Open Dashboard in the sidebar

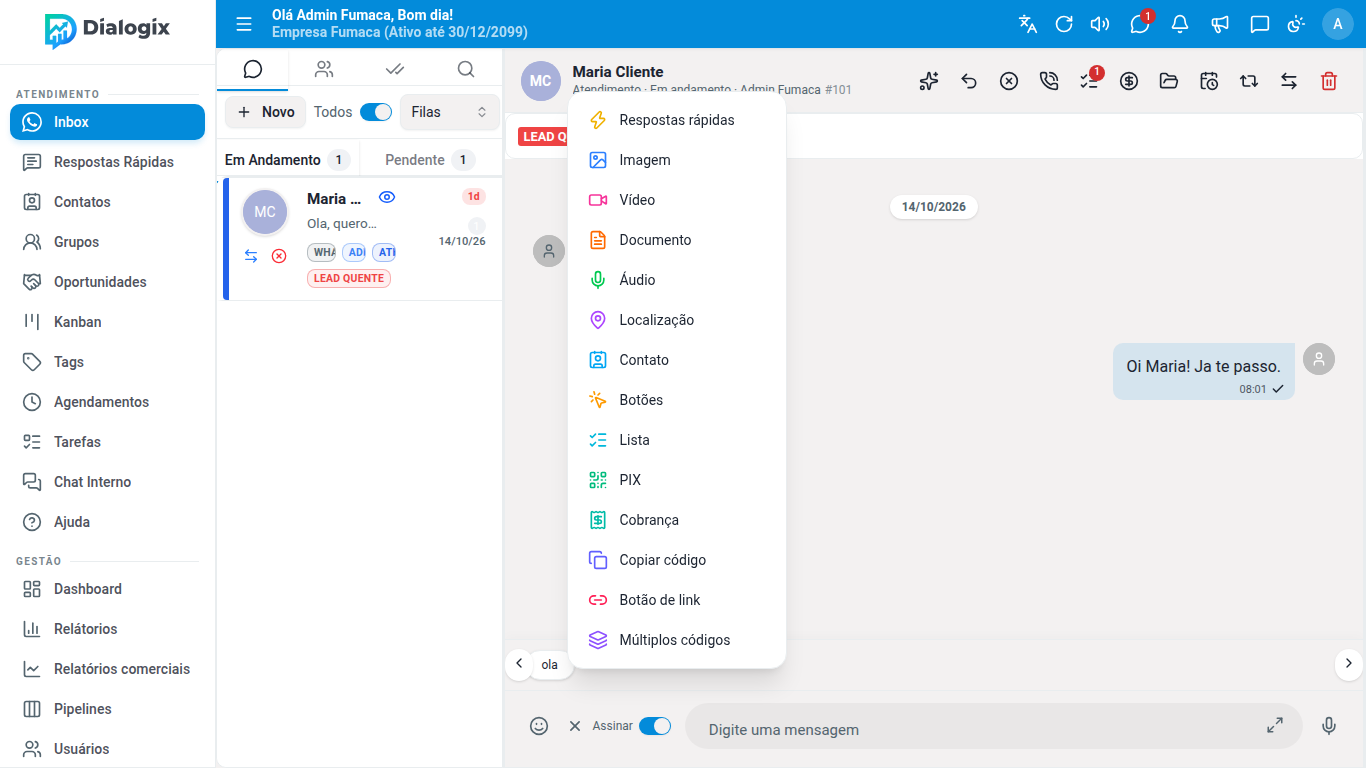107,589
